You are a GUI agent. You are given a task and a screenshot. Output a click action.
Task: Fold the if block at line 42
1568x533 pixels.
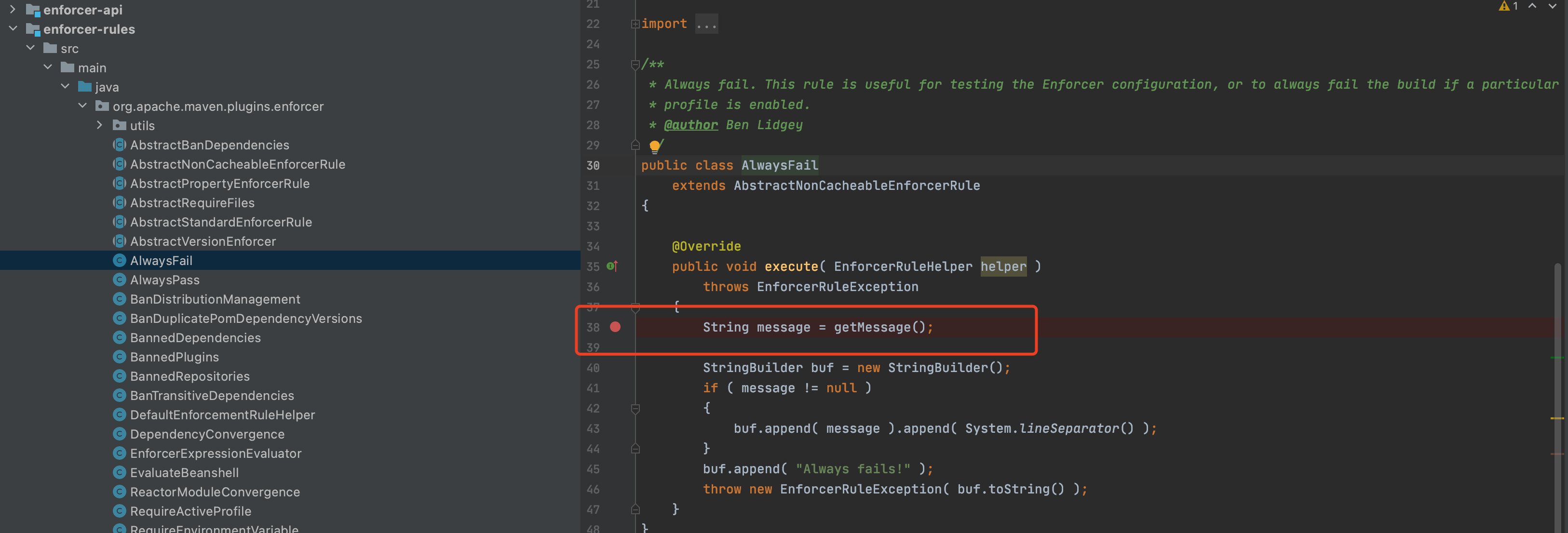tap(635, 408)
